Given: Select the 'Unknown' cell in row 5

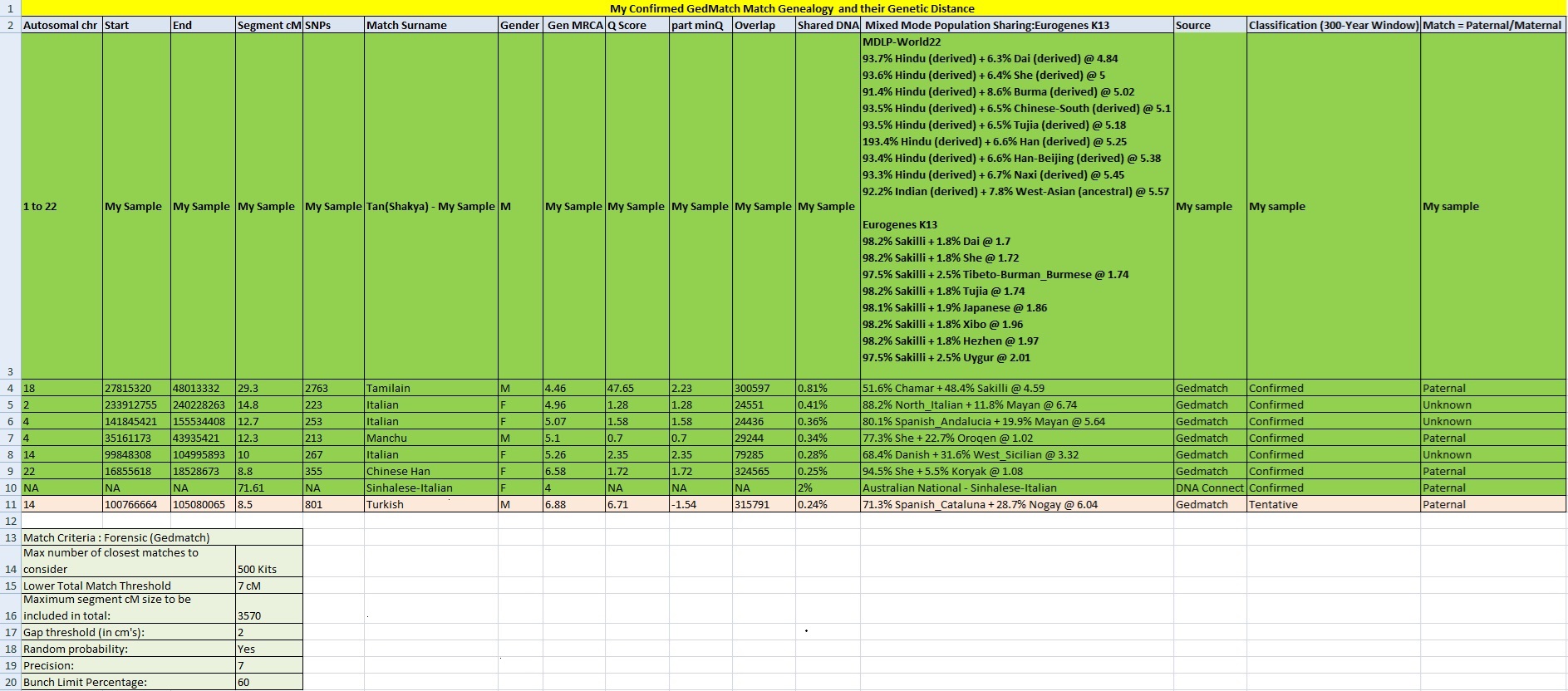Looking at the screenshot, I should click(1493, 404).
